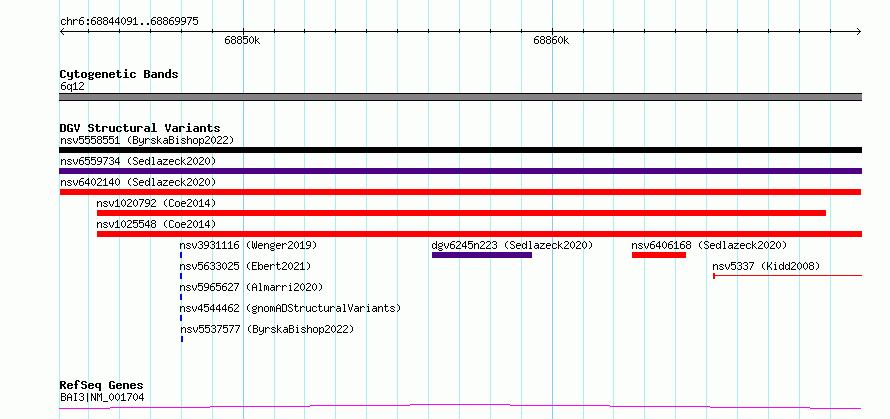890x419 pixels.
Task: Click the 6q12 band label
Action: pos(72,87)
